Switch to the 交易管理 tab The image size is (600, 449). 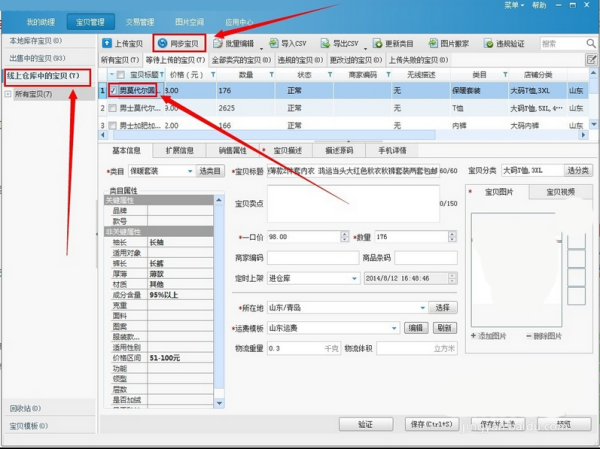[140, 22]
